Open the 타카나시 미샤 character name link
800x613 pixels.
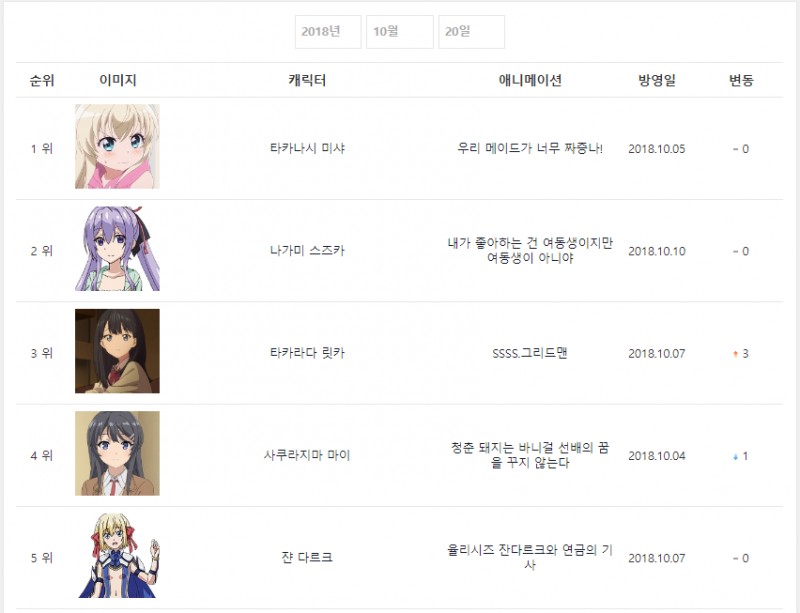(x=307, y=149)
